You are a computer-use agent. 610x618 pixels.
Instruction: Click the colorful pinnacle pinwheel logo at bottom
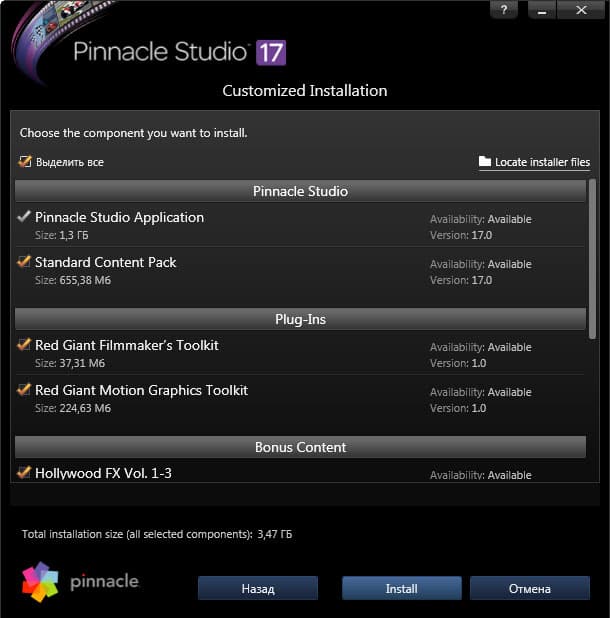[40, 580]
